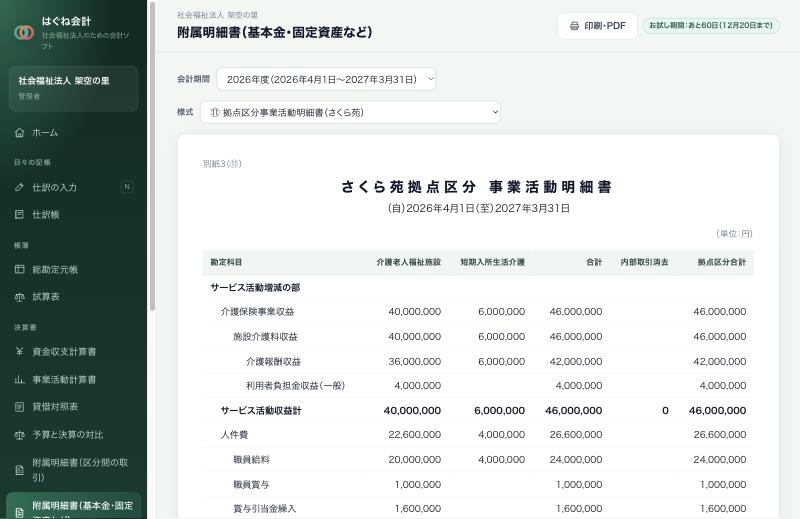Viewport: 800px width, 519px height.
Task: Click the はぐね会計 logo icon
Action: point(24,33)
